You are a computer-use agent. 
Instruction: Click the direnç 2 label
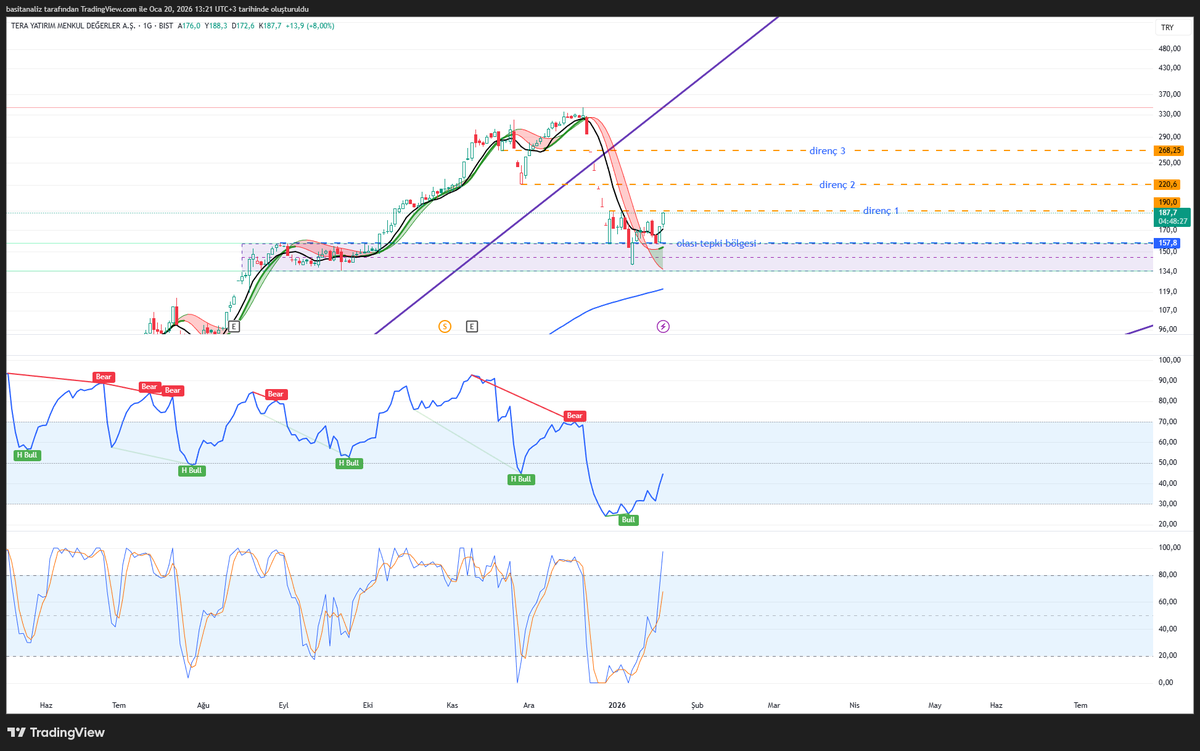click(837, 184)
